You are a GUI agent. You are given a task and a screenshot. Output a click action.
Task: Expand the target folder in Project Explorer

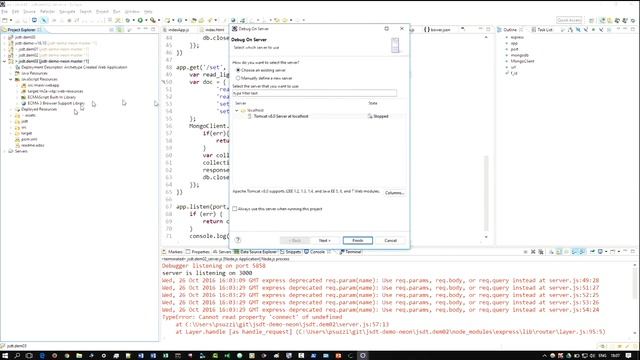(11, 133)
